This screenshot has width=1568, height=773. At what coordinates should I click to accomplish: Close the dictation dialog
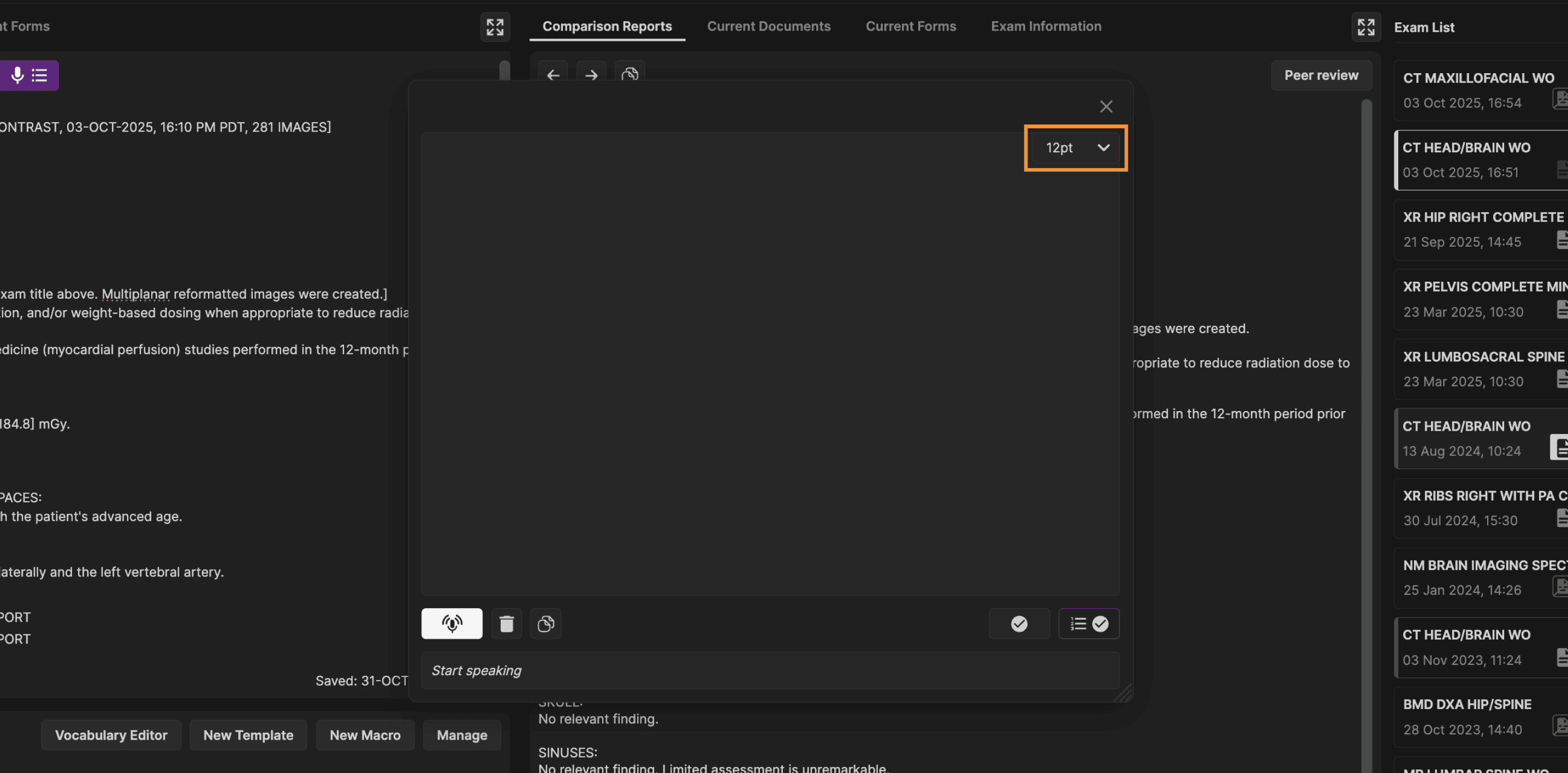pos(1106,106)
